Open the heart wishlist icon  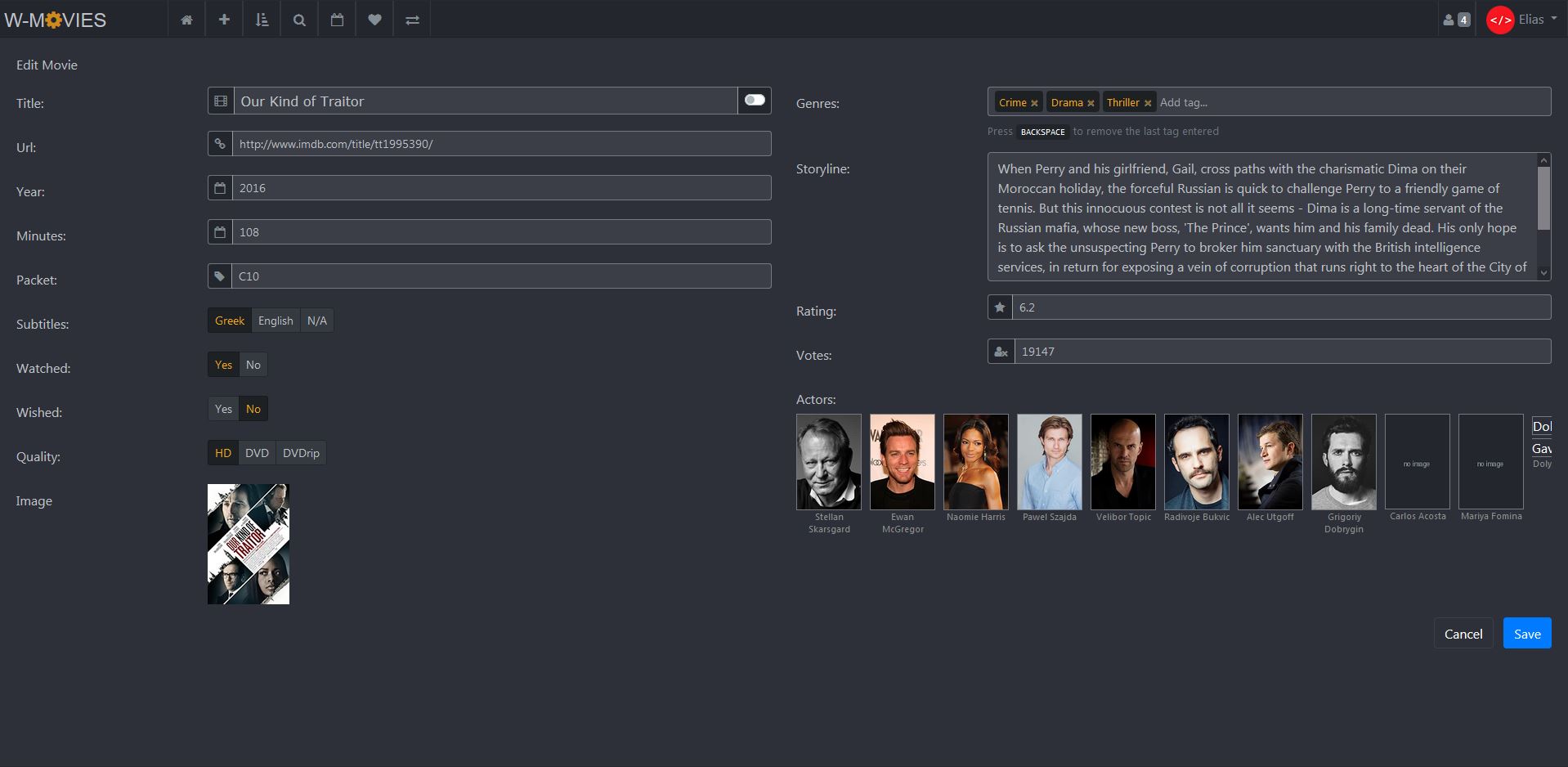pos(374,20)
